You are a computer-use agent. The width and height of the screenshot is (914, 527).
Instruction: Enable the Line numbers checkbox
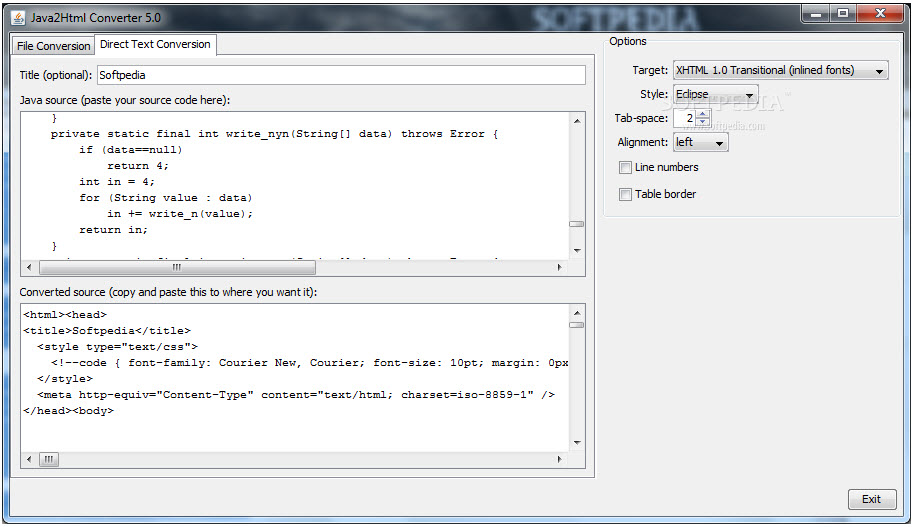click(625, 168)
